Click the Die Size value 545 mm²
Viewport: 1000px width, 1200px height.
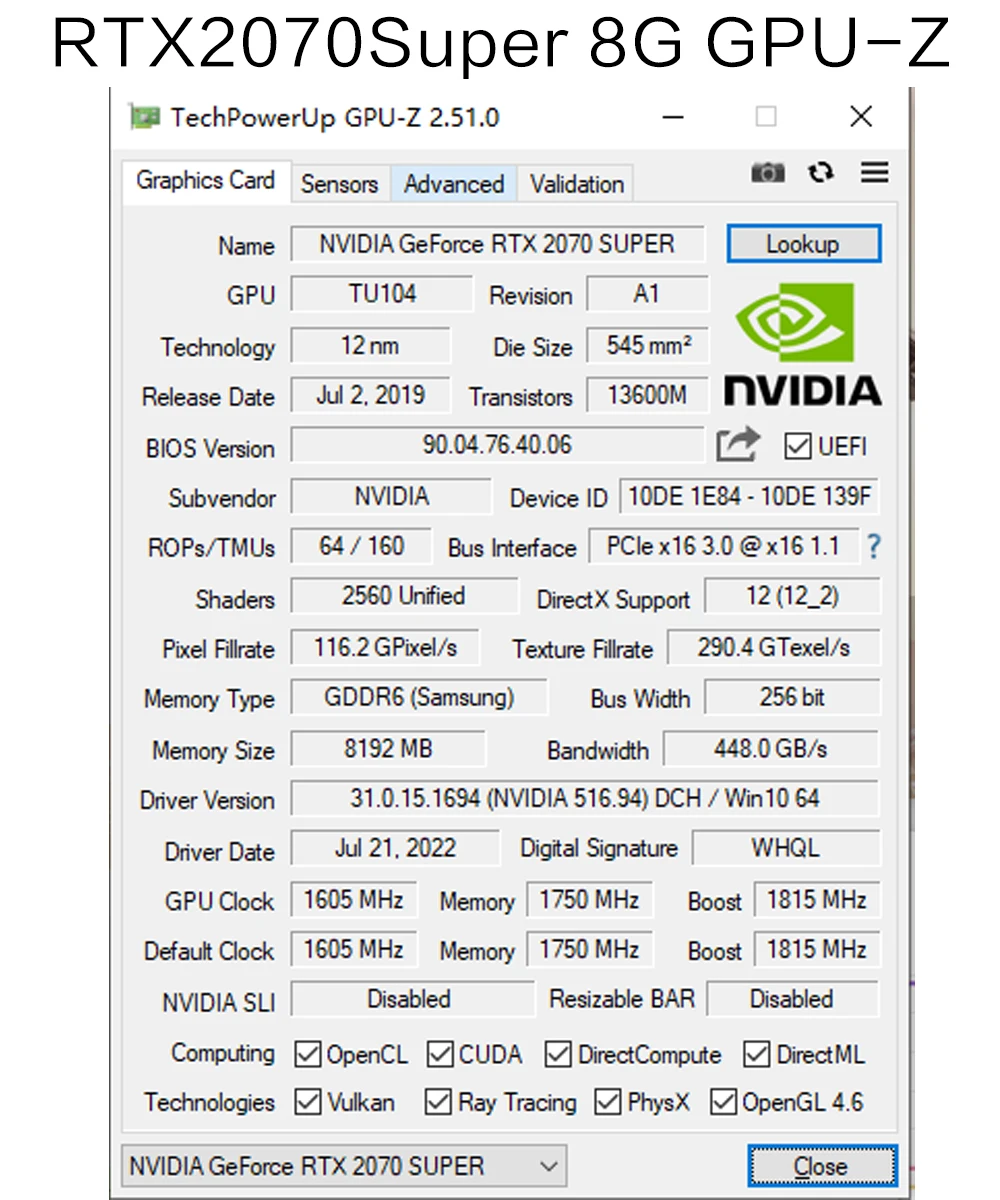click(x=647, y=346)
